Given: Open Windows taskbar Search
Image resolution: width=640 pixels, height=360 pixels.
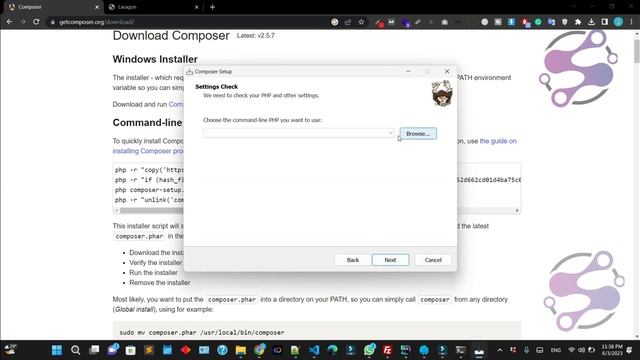Looking at the screenshot, I should coord(76,350).
